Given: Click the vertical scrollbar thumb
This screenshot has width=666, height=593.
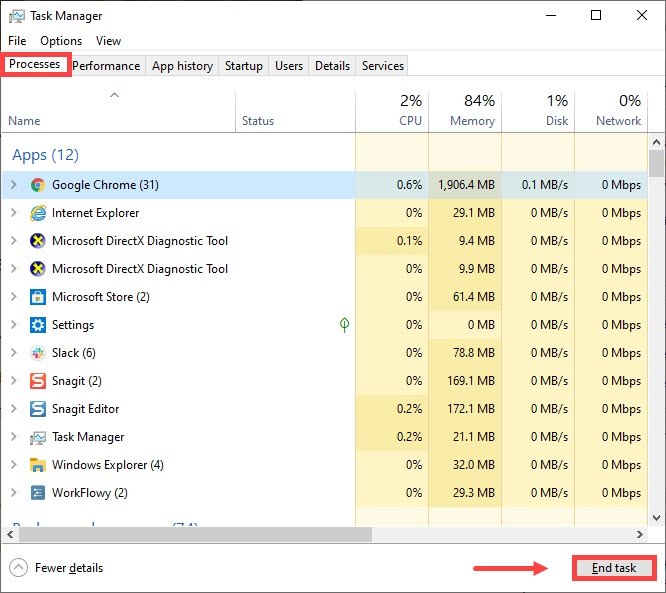Looking at the screenshot, I should [x=656, y=163].
